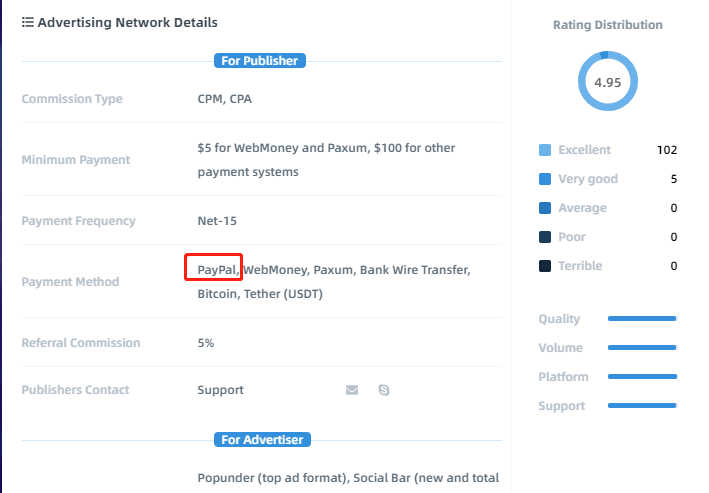Click the Excellent rating color swatch
The image size is (709, 493).
tap(545, 150)
